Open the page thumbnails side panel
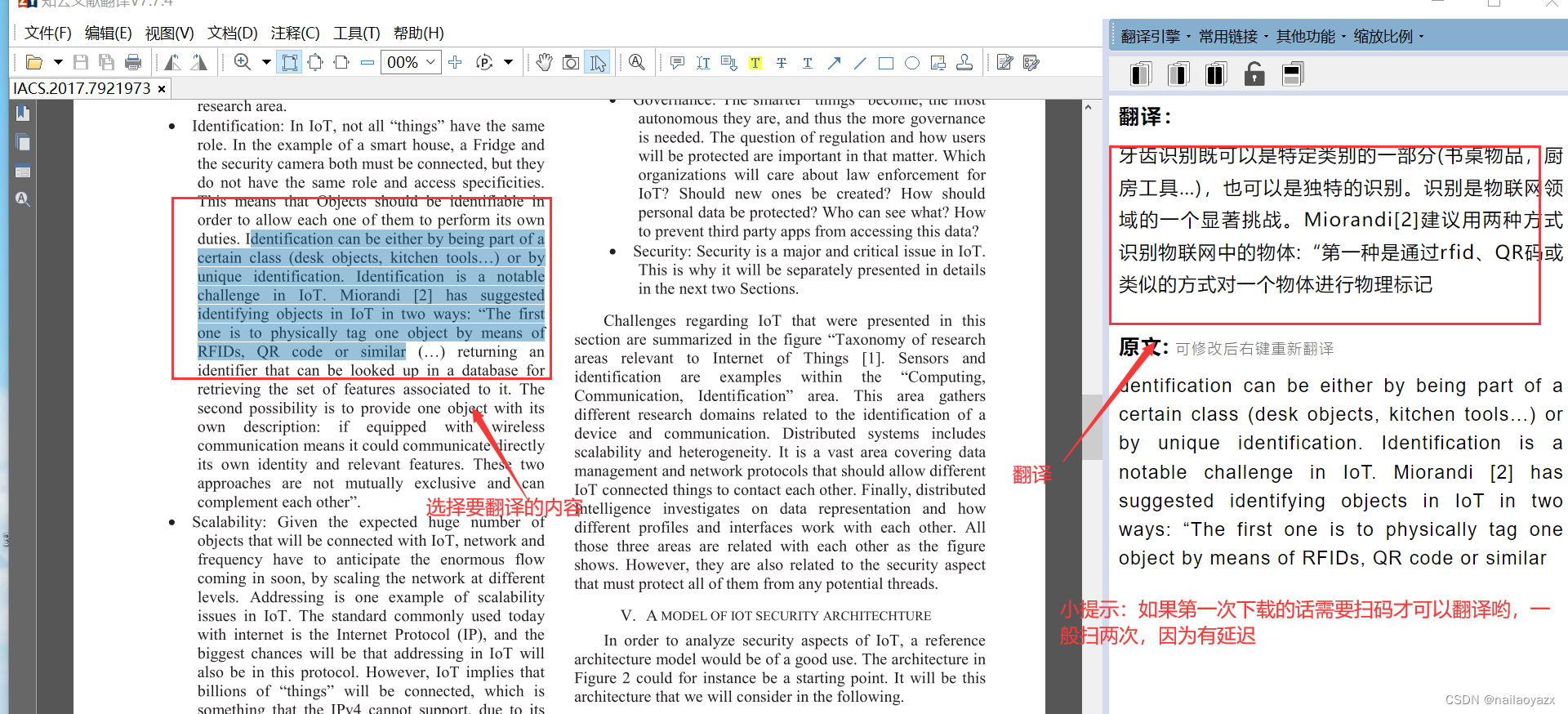This screenshot has width=1568, height=714. coord(23,142)
